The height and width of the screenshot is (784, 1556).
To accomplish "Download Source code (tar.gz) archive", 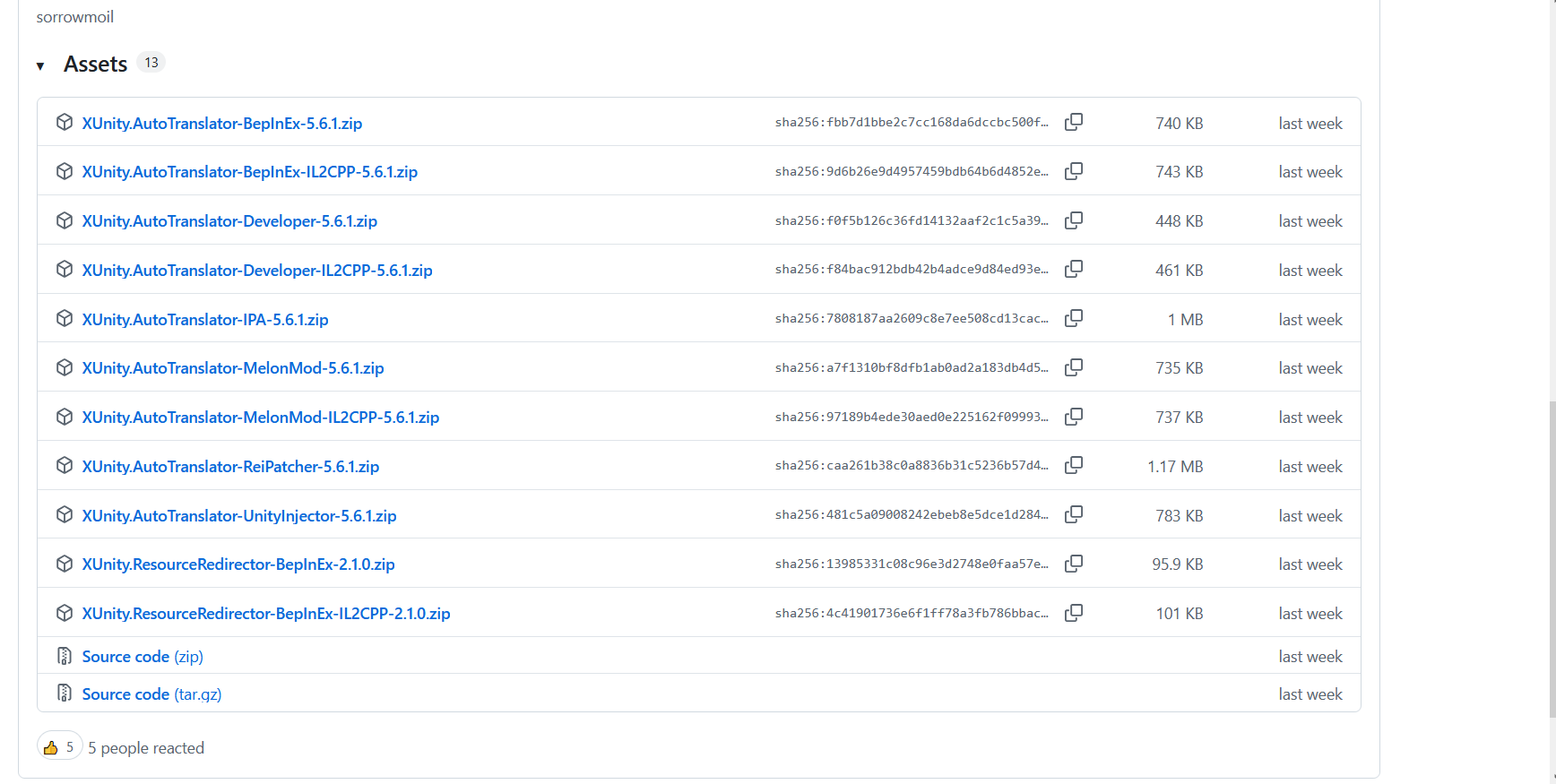I will point(151,694).
